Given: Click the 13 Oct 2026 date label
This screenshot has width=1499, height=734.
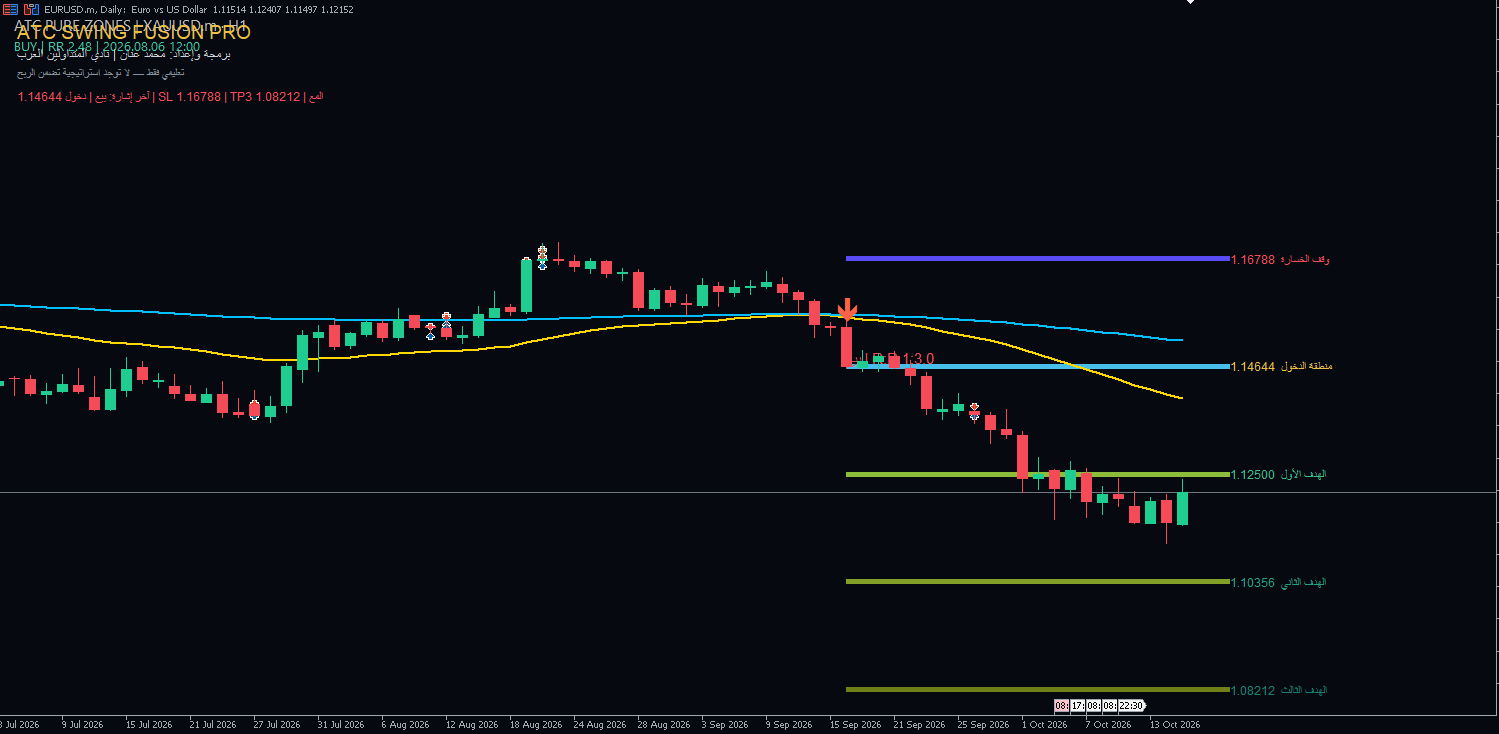Looking at the screenshot, I should tap(1174, 724).
